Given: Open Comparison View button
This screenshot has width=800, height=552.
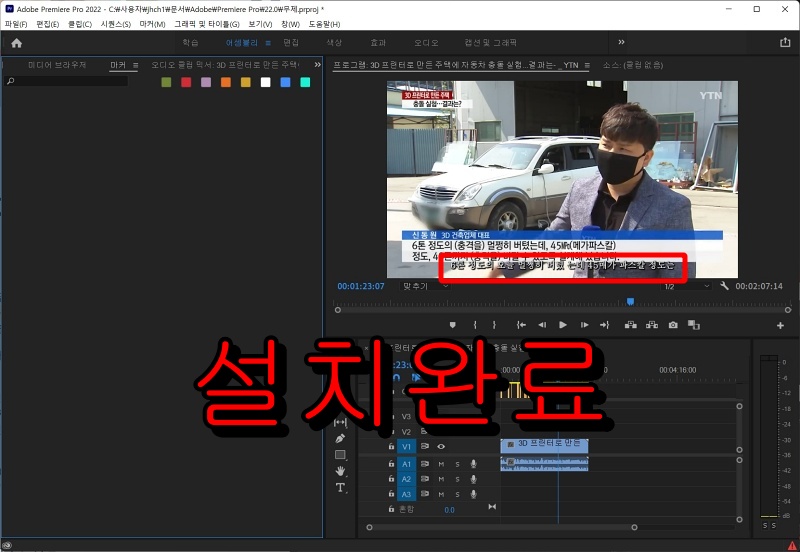Looking at the screenshot, I should coord(694,325).
